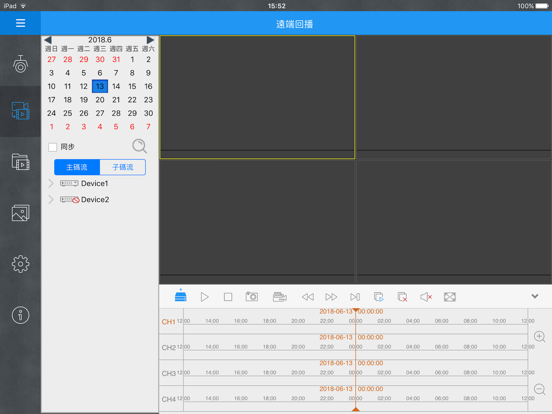Screen dimensions: 552x414
Task: Open info icon in sidebar
Action: coord(20,315)
